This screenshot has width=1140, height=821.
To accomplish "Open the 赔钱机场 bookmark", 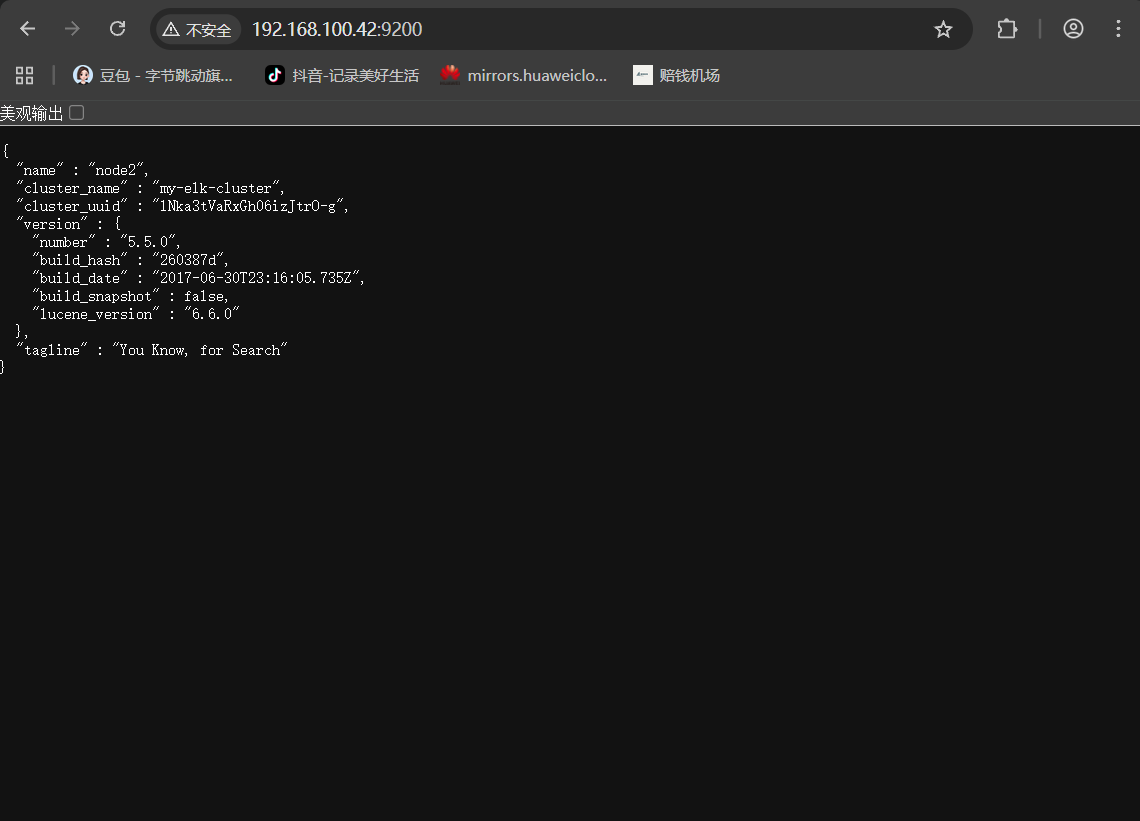I will click(676, 76).
